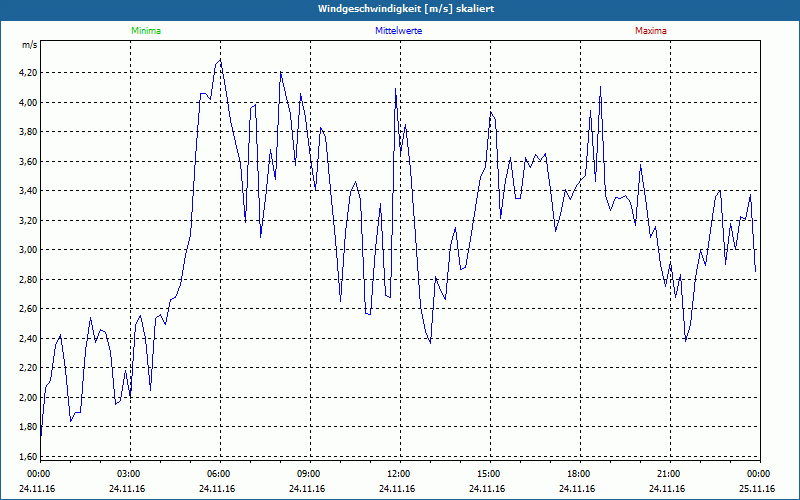
Task: Select the 4,20 y-axis value
Action: [x=28, y=73]
